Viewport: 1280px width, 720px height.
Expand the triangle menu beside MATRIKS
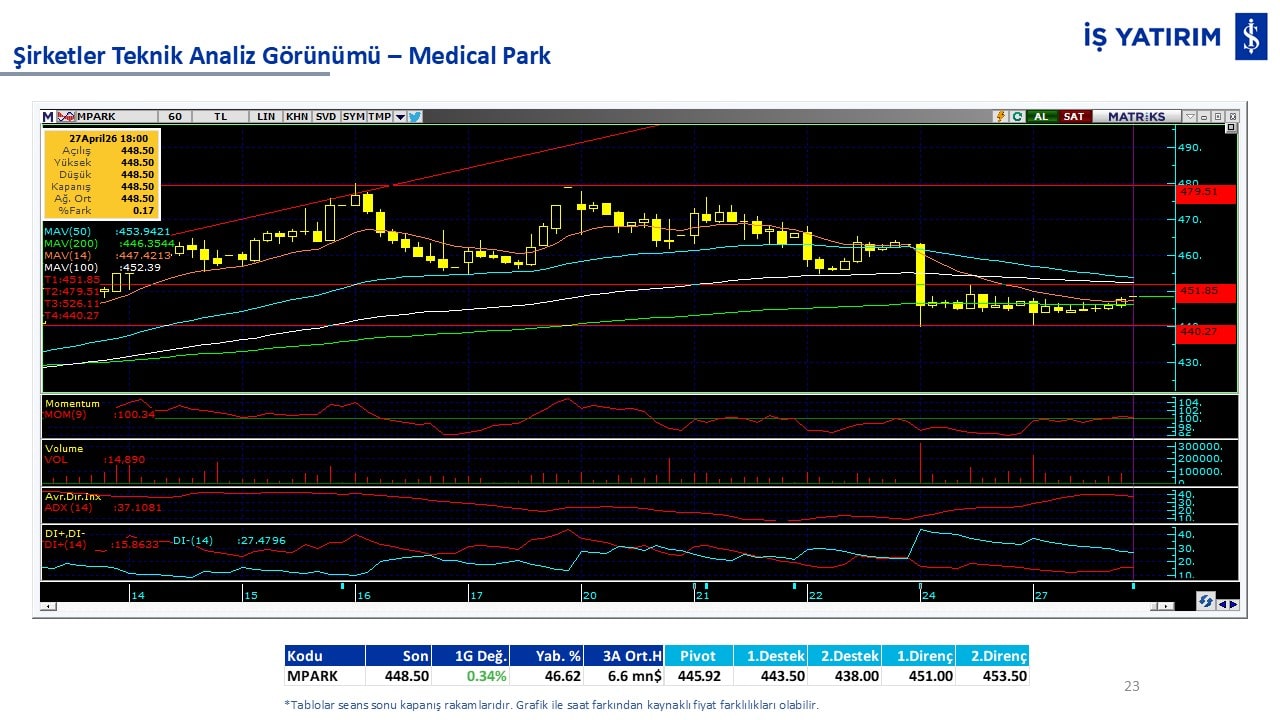coord(1189,117)
